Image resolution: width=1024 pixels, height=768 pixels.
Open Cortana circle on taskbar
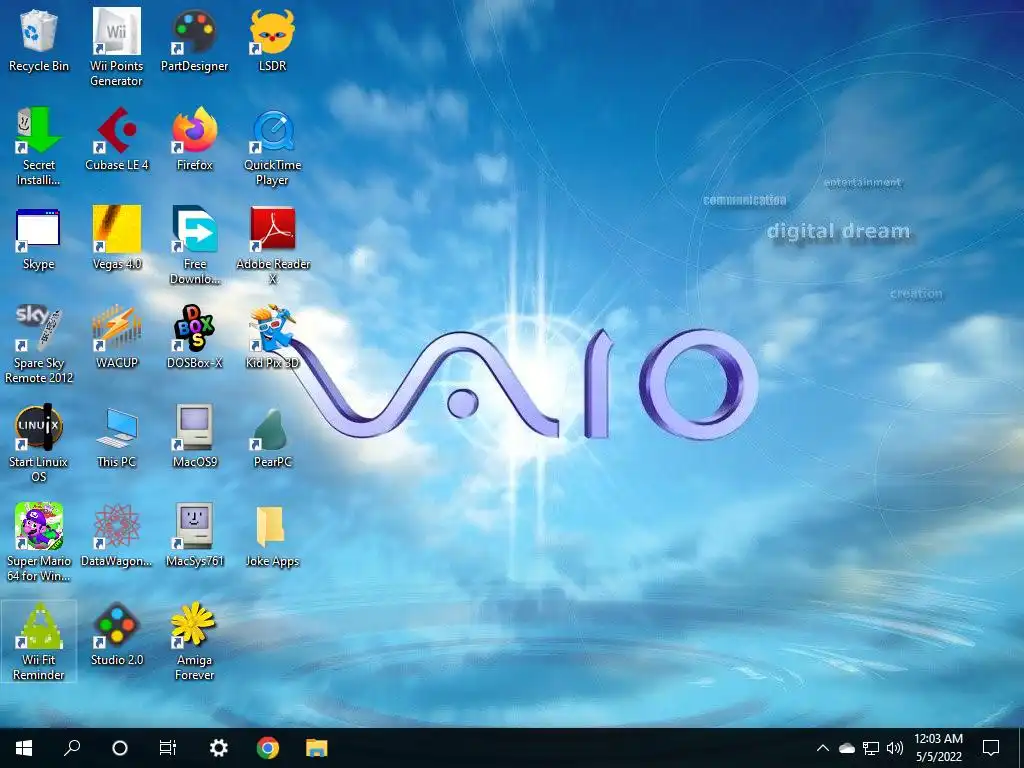[120, 748]
